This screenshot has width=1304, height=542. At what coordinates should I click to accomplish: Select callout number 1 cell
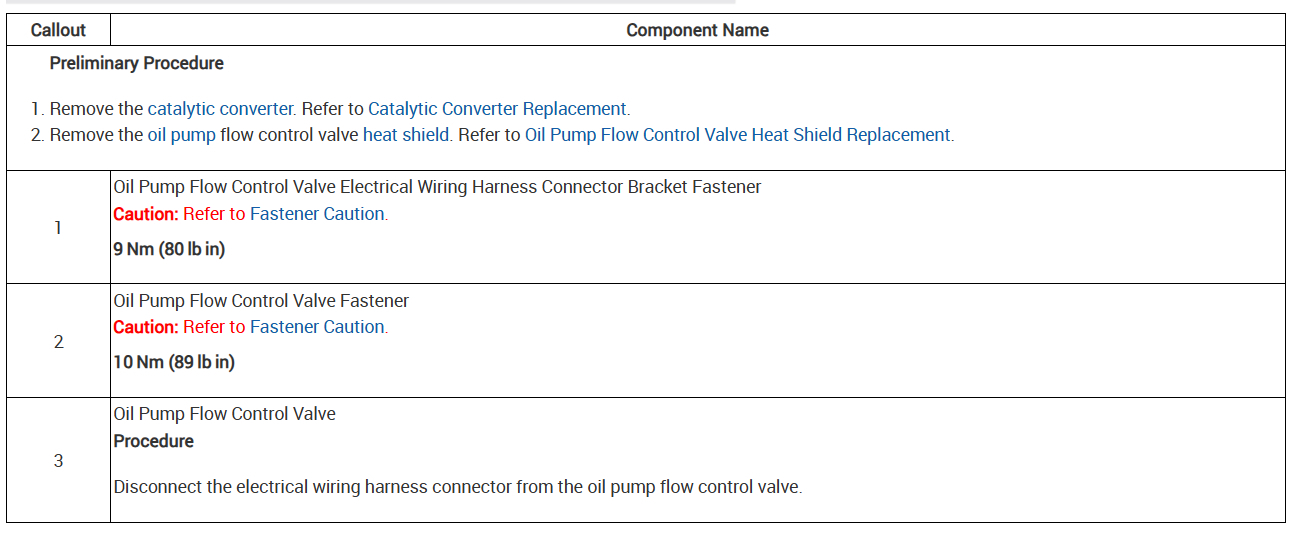pos(58,228)
